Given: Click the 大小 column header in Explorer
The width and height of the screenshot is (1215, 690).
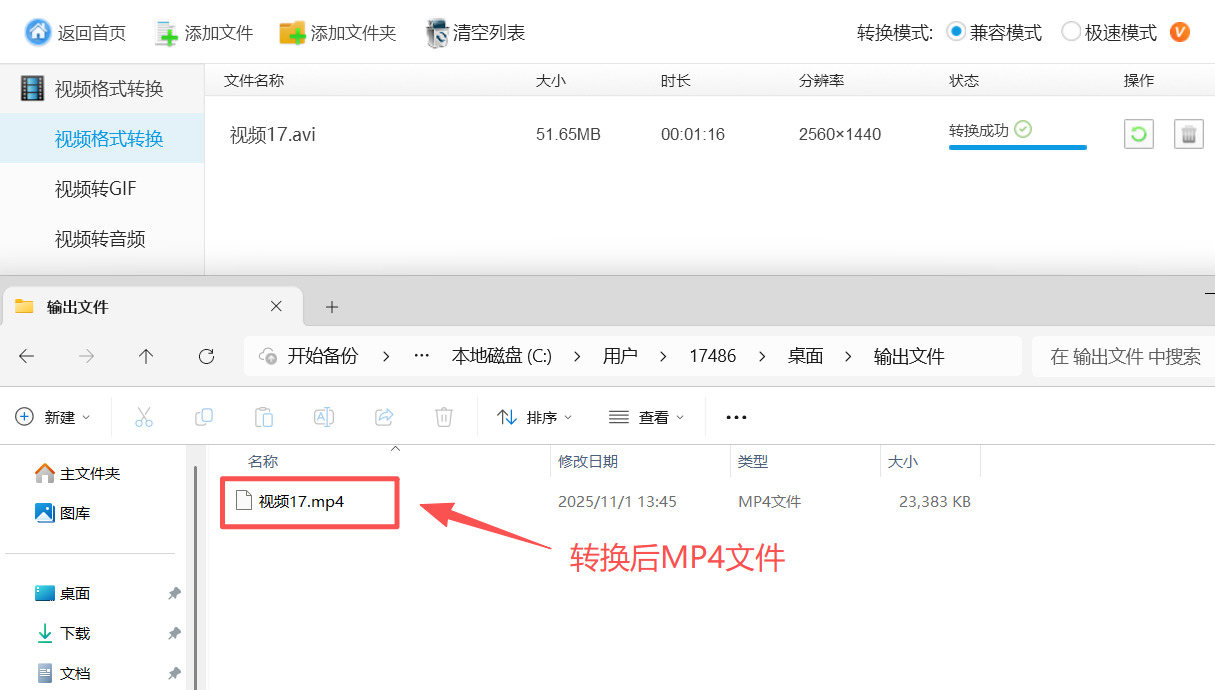Looking at the screenshot, I should (903, 461).
